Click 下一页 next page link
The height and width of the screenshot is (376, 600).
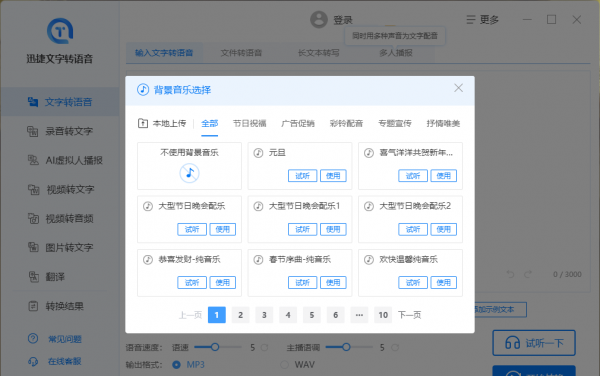pyautogui.click(x=409, y=315)
